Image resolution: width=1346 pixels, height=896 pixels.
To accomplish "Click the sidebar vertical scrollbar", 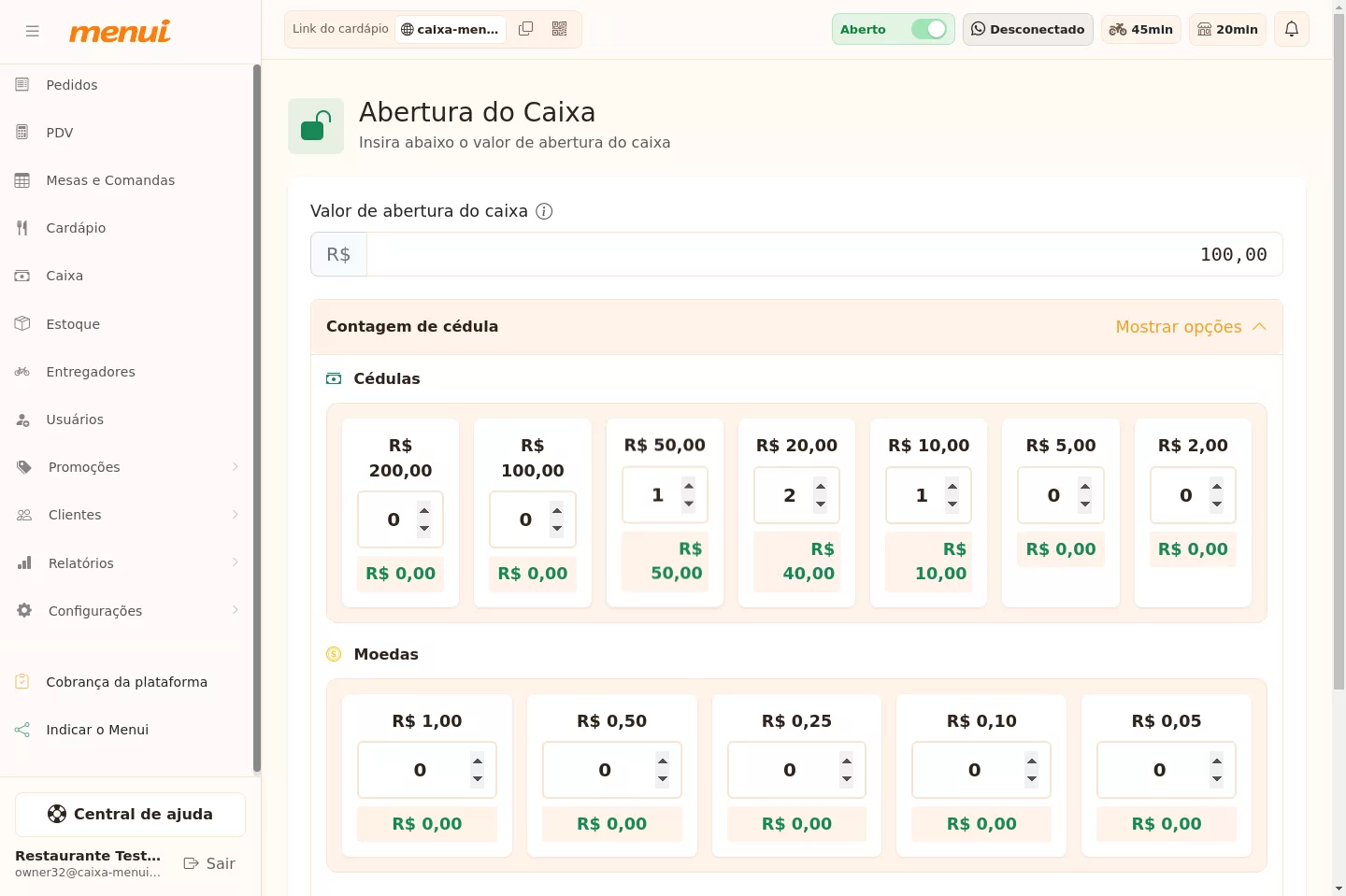I will 256,419.
